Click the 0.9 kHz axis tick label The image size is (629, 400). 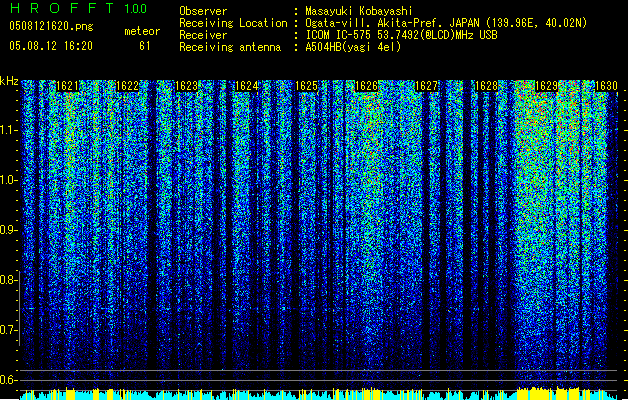point(9,230)
